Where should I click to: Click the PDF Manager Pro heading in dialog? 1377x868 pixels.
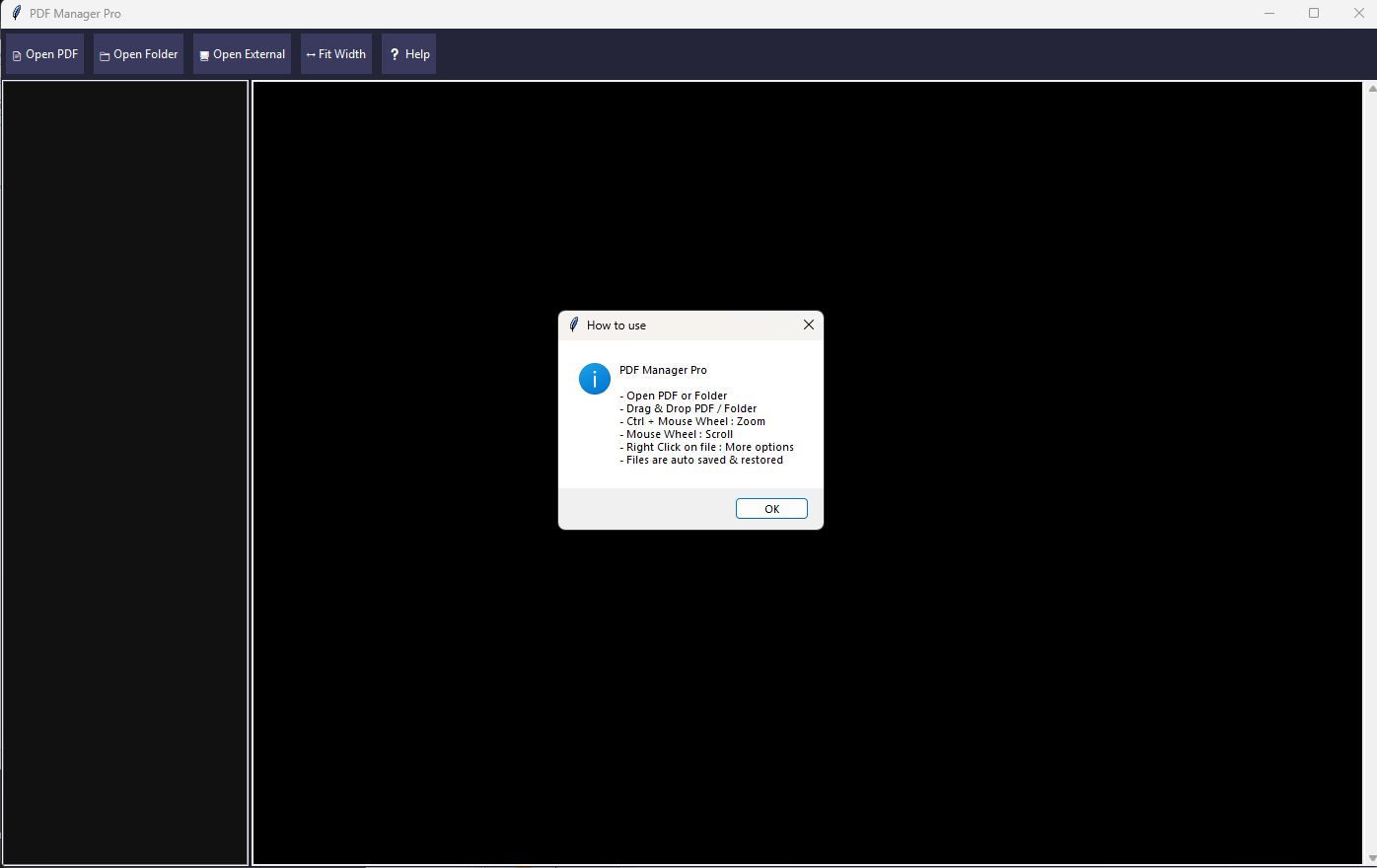tap(663, 371)
